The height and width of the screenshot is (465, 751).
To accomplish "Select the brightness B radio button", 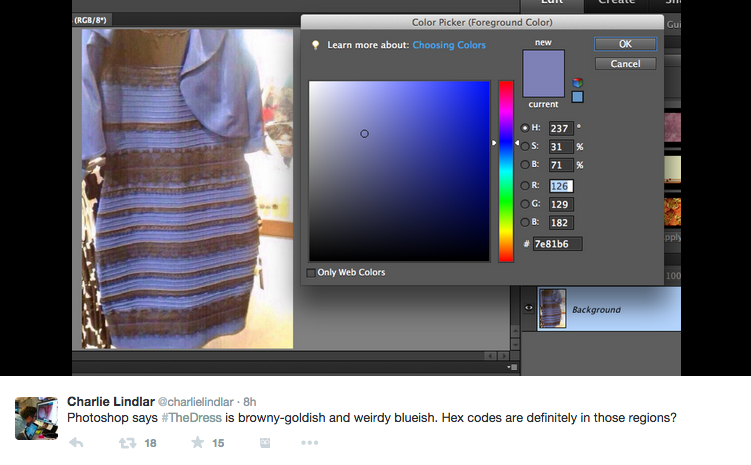I will 525,165.
